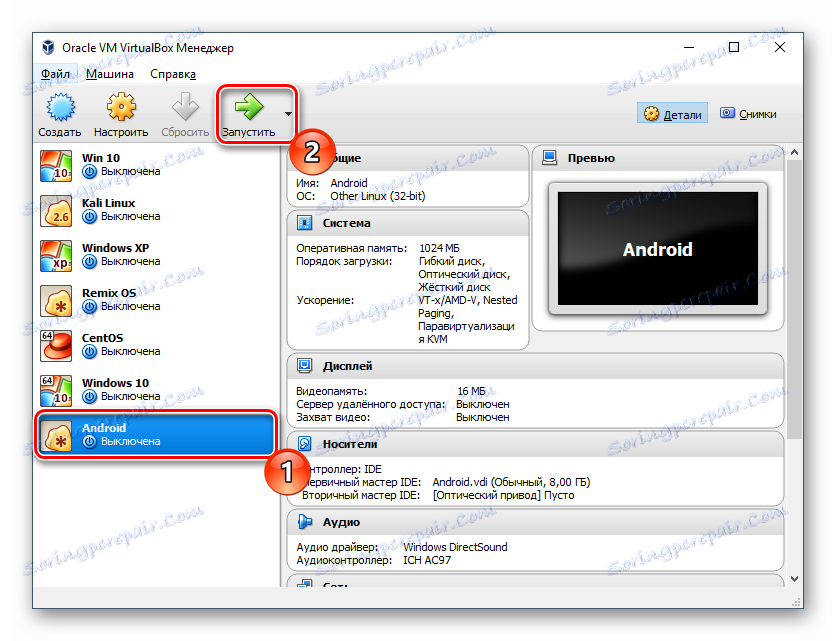
Task: Start the VM with the Запустить green arrow
Action: [x=249, y=107]
